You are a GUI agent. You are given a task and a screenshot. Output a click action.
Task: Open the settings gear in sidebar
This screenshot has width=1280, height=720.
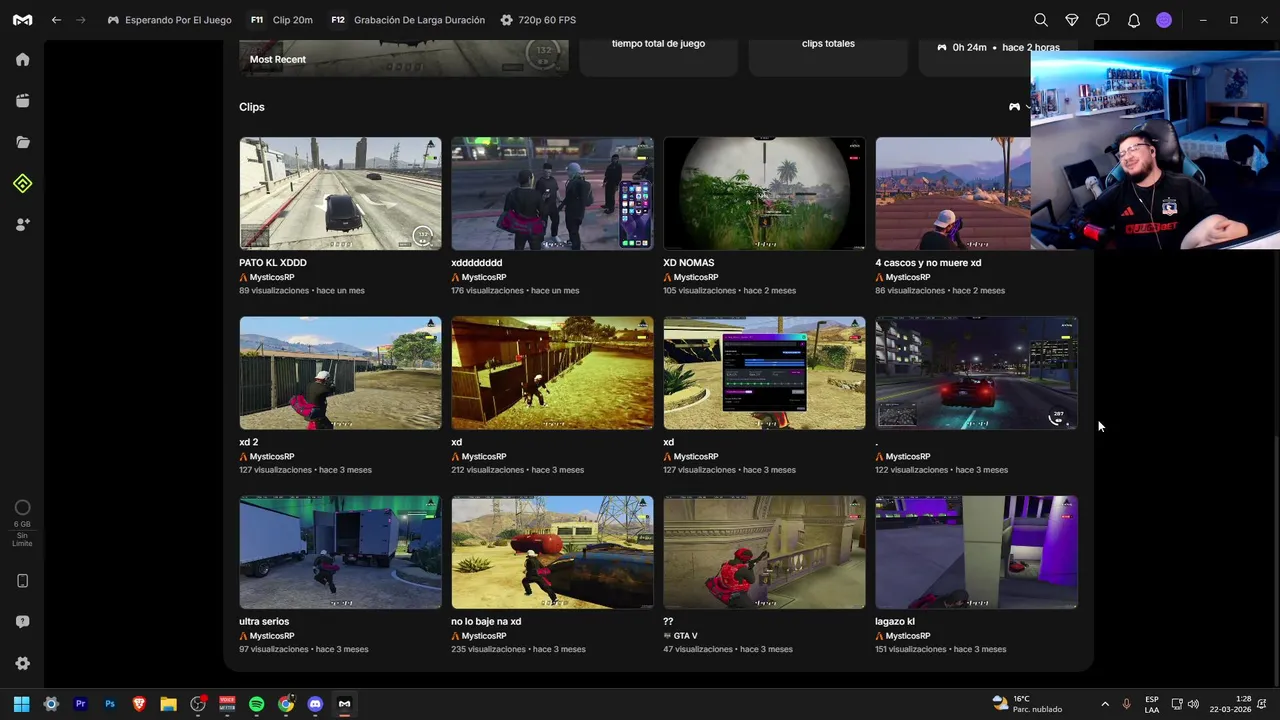click(22, 663)
